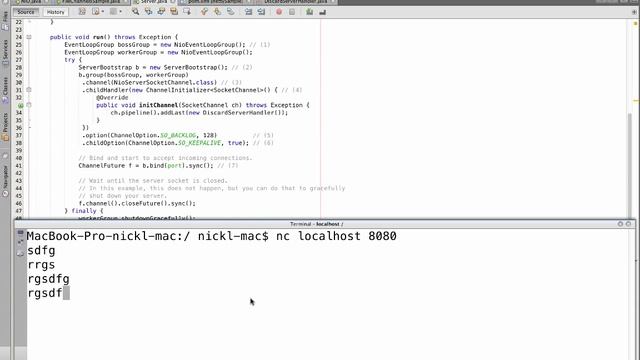Switch to FileChannelsSample.java tab
This screenshot has width=640, height=360.
(x=91, y=2)
